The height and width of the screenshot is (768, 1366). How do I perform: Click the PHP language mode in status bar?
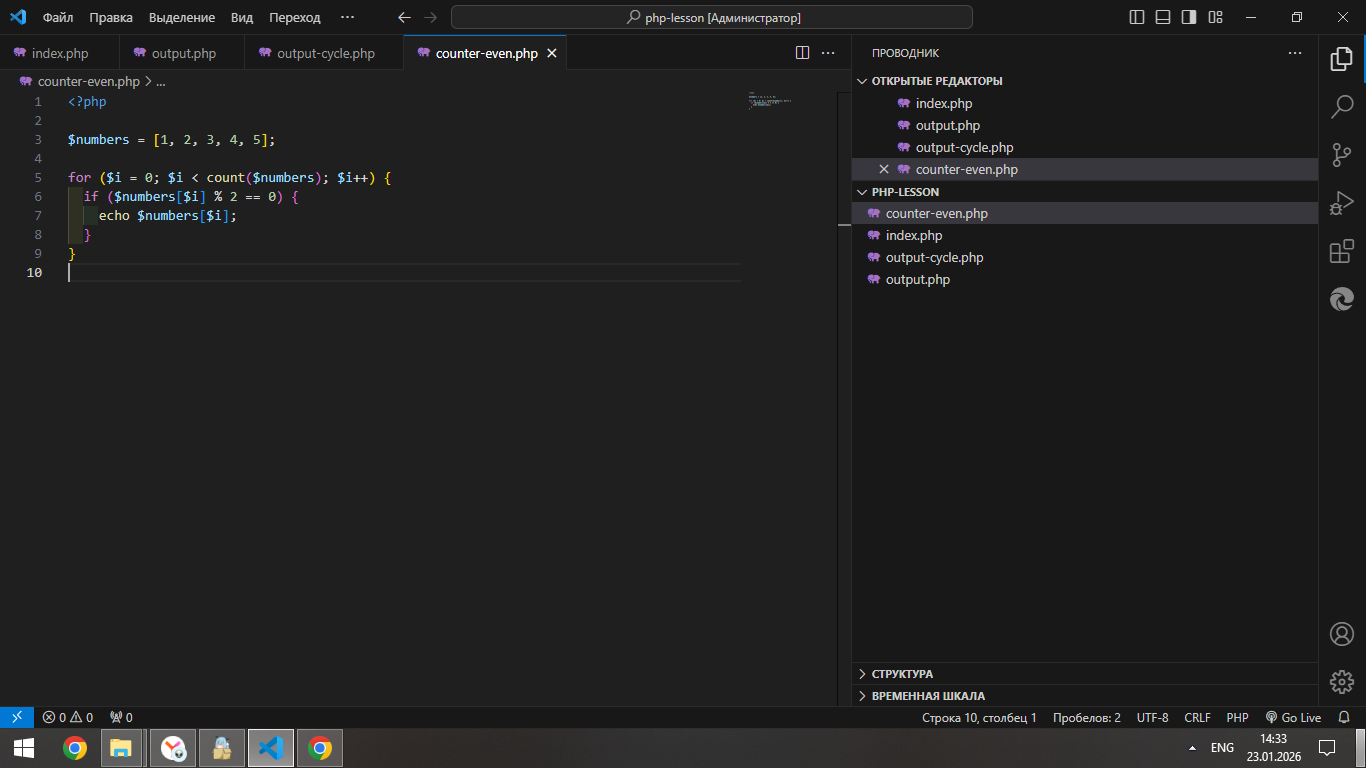(x=1237, y=718)
